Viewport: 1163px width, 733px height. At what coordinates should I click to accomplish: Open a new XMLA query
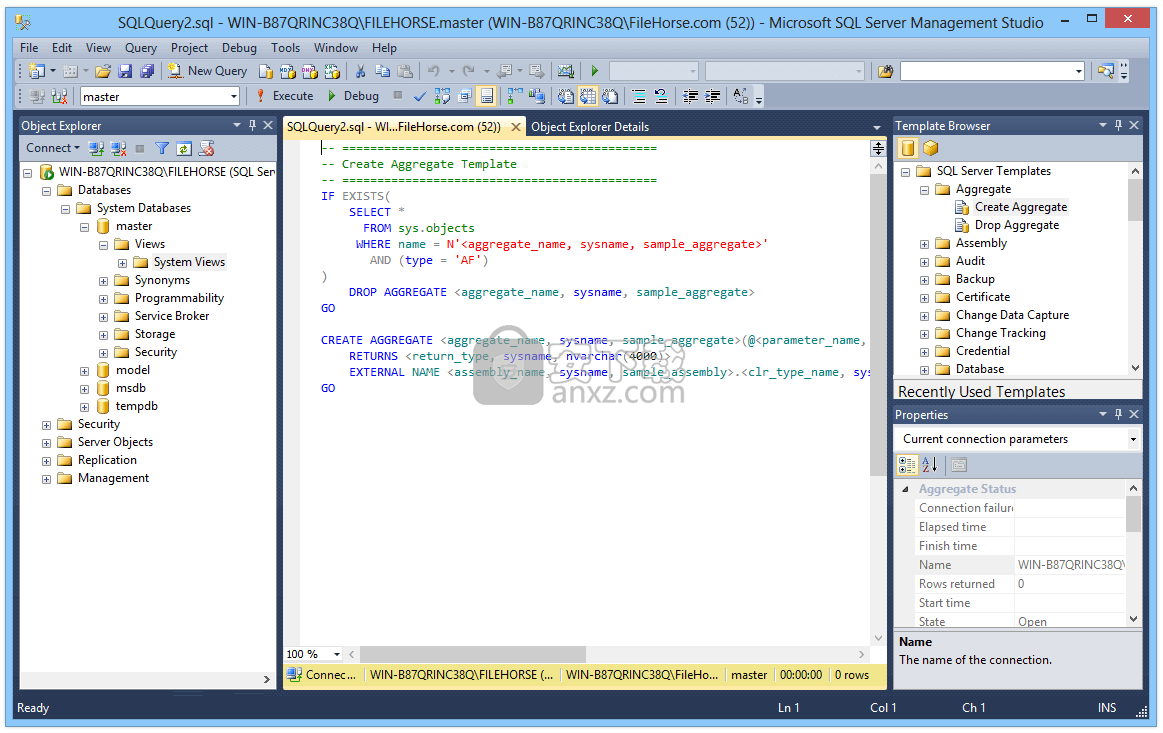pos(332,71)
